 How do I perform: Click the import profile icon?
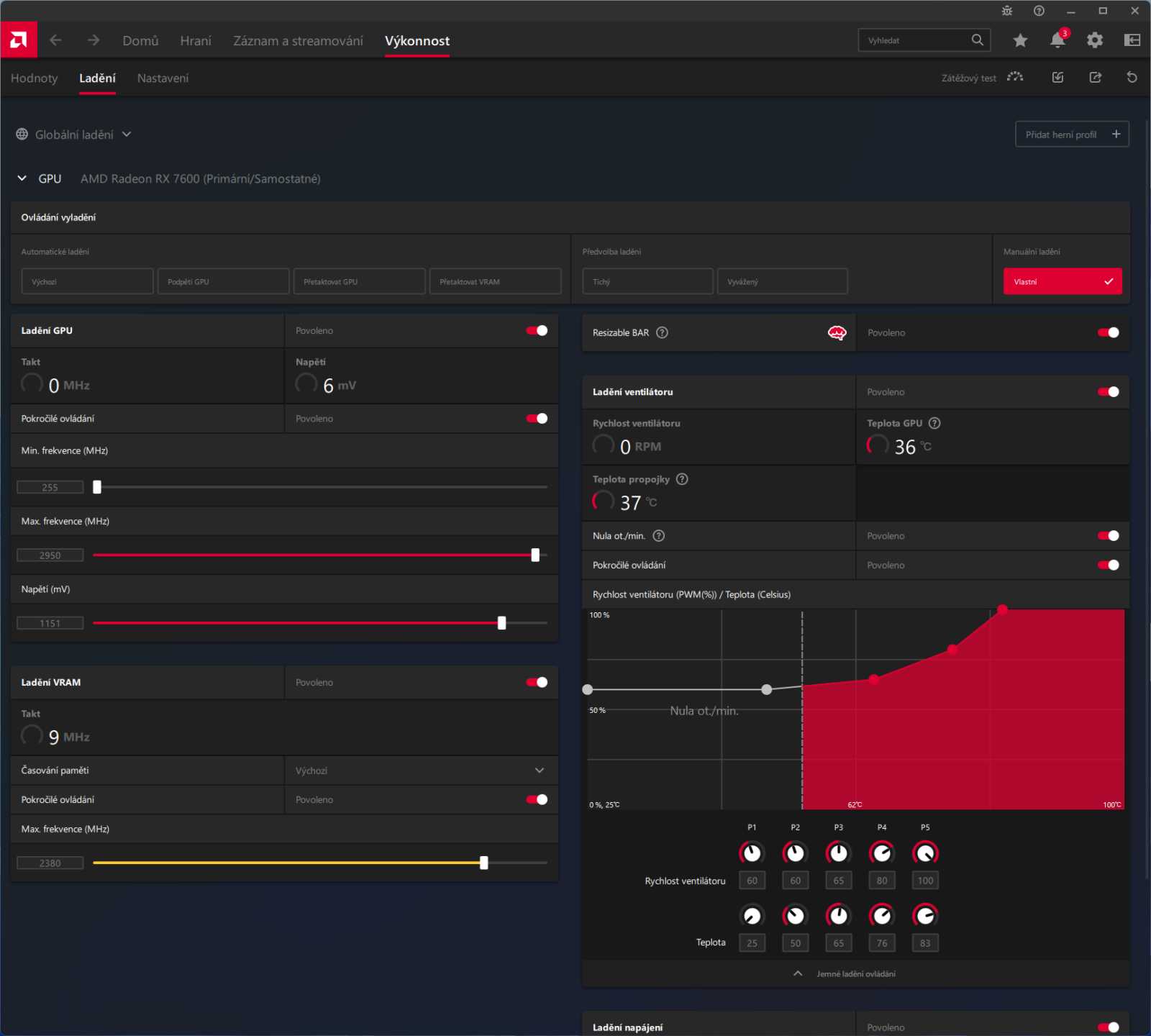click(x=1057, y=78)
